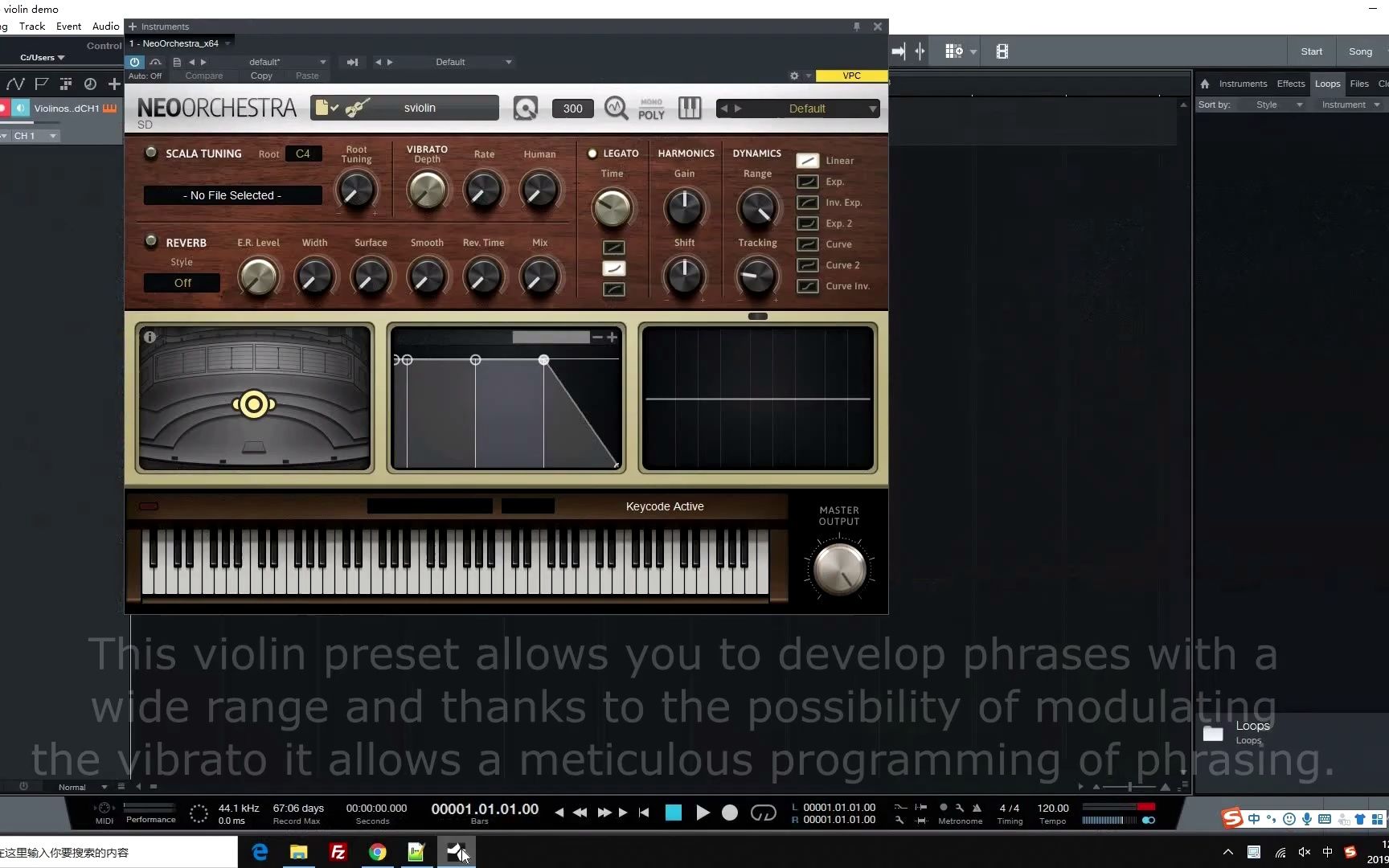The image size is (1389, 868).
Task: Click the Master Output knob
Action: [839, 569]
